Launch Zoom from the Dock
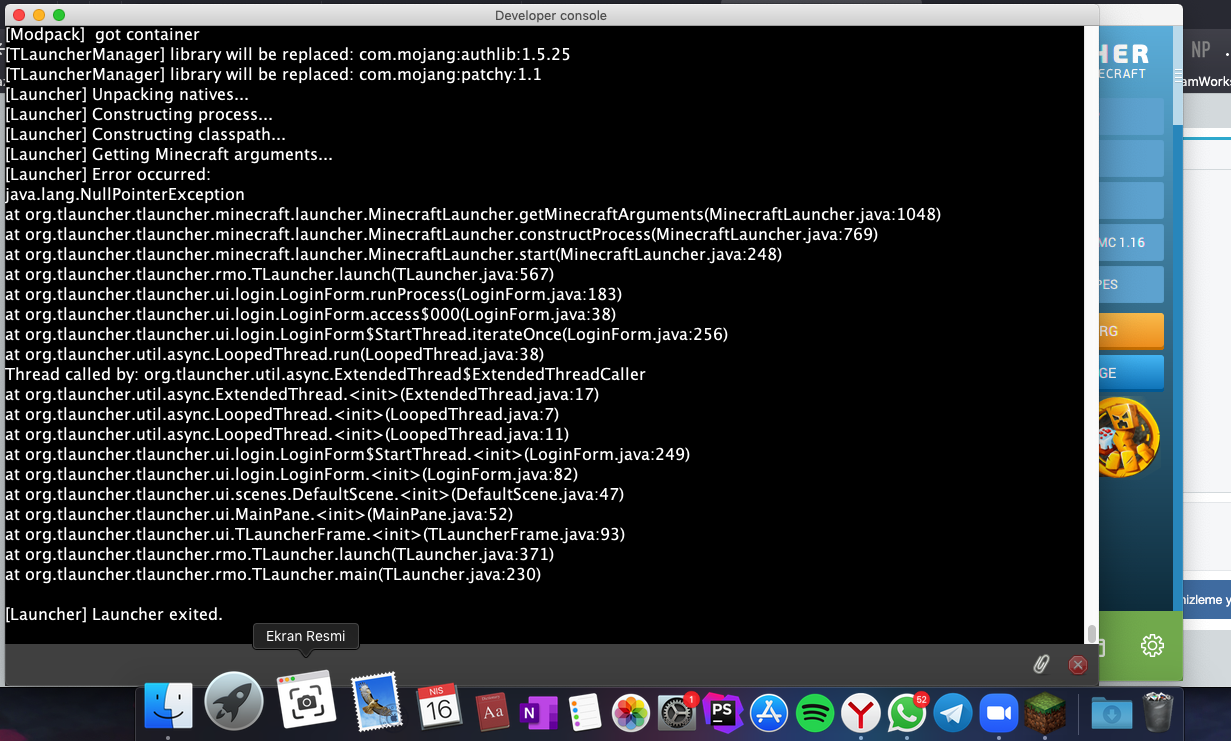This screenshot has width=1231, height=741. click(x=998, y=712)
